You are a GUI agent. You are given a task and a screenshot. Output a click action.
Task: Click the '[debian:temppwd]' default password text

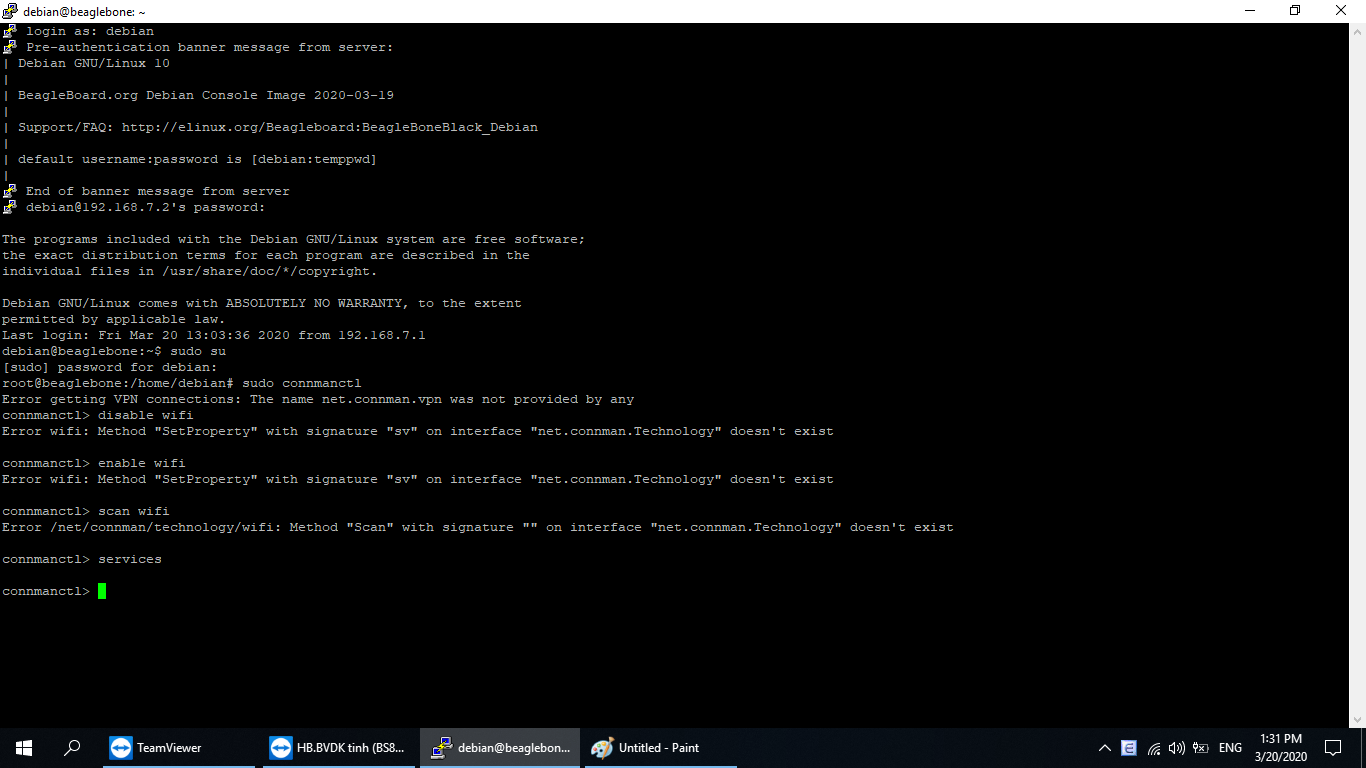click(x=314, y=159)
